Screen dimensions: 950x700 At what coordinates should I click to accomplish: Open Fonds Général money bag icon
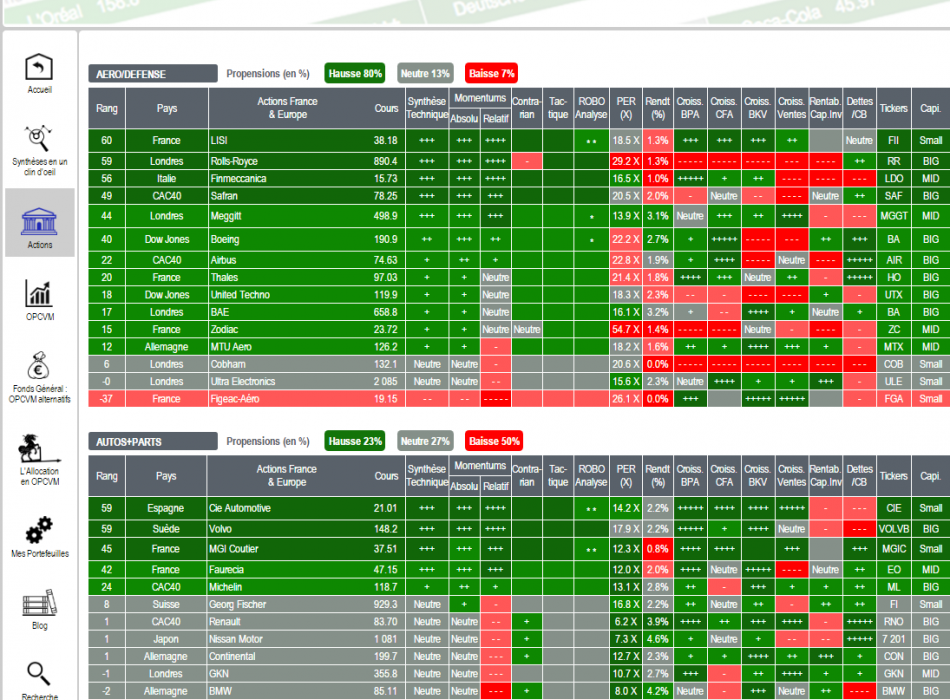39,365
